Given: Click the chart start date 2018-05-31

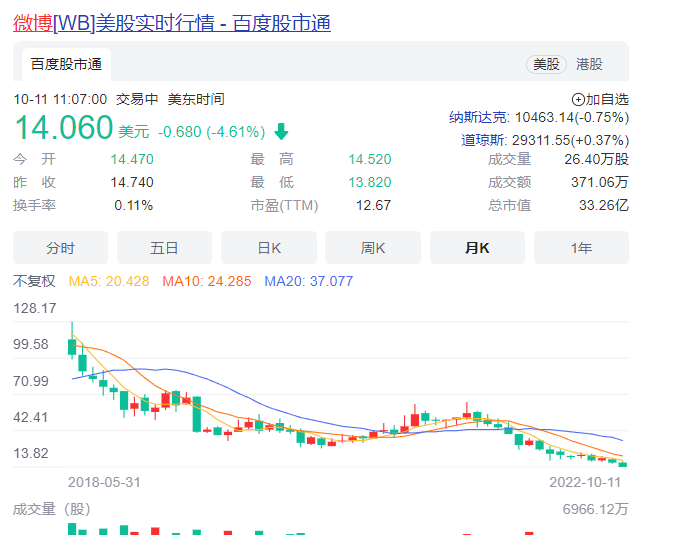Looking at the screenshot, I should 104,482.
